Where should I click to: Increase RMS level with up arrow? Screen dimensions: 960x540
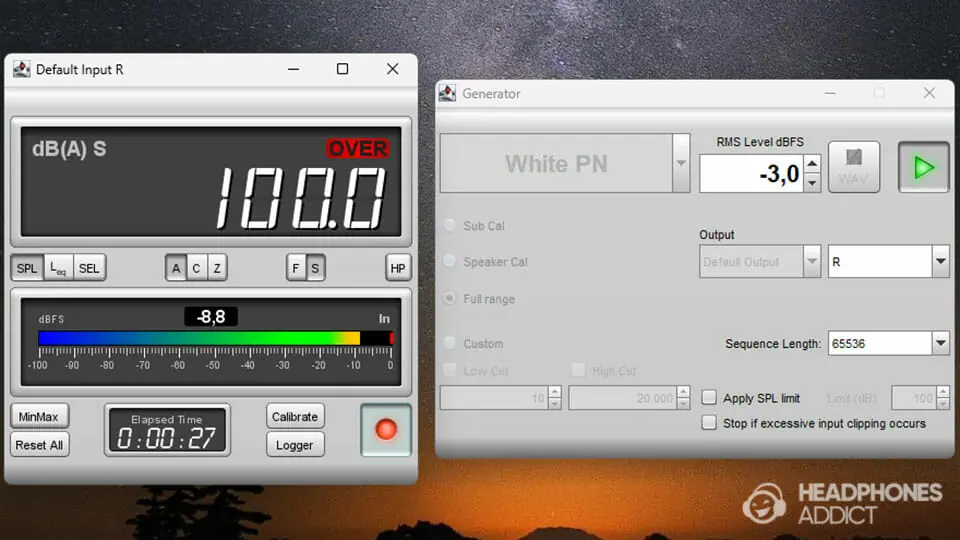812,164
